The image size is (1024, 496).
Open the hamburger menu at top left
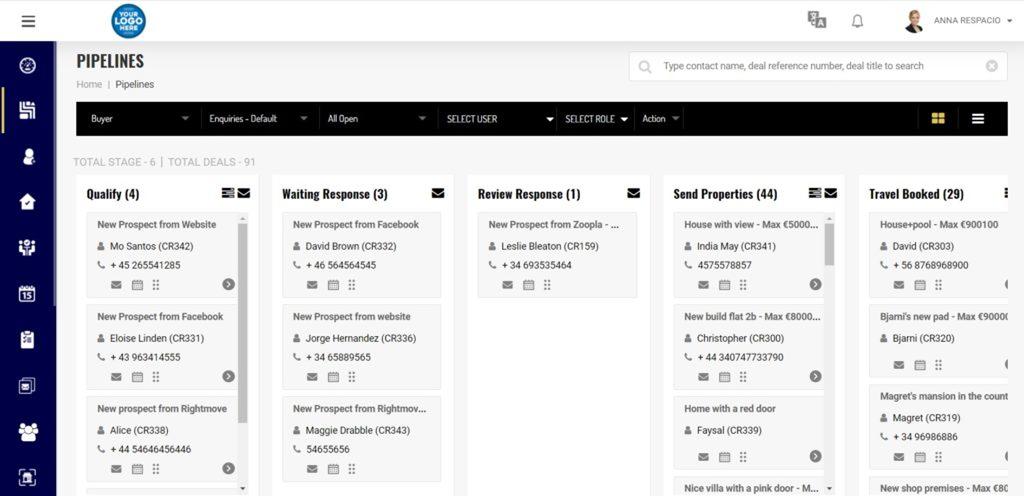coord(28,21)
